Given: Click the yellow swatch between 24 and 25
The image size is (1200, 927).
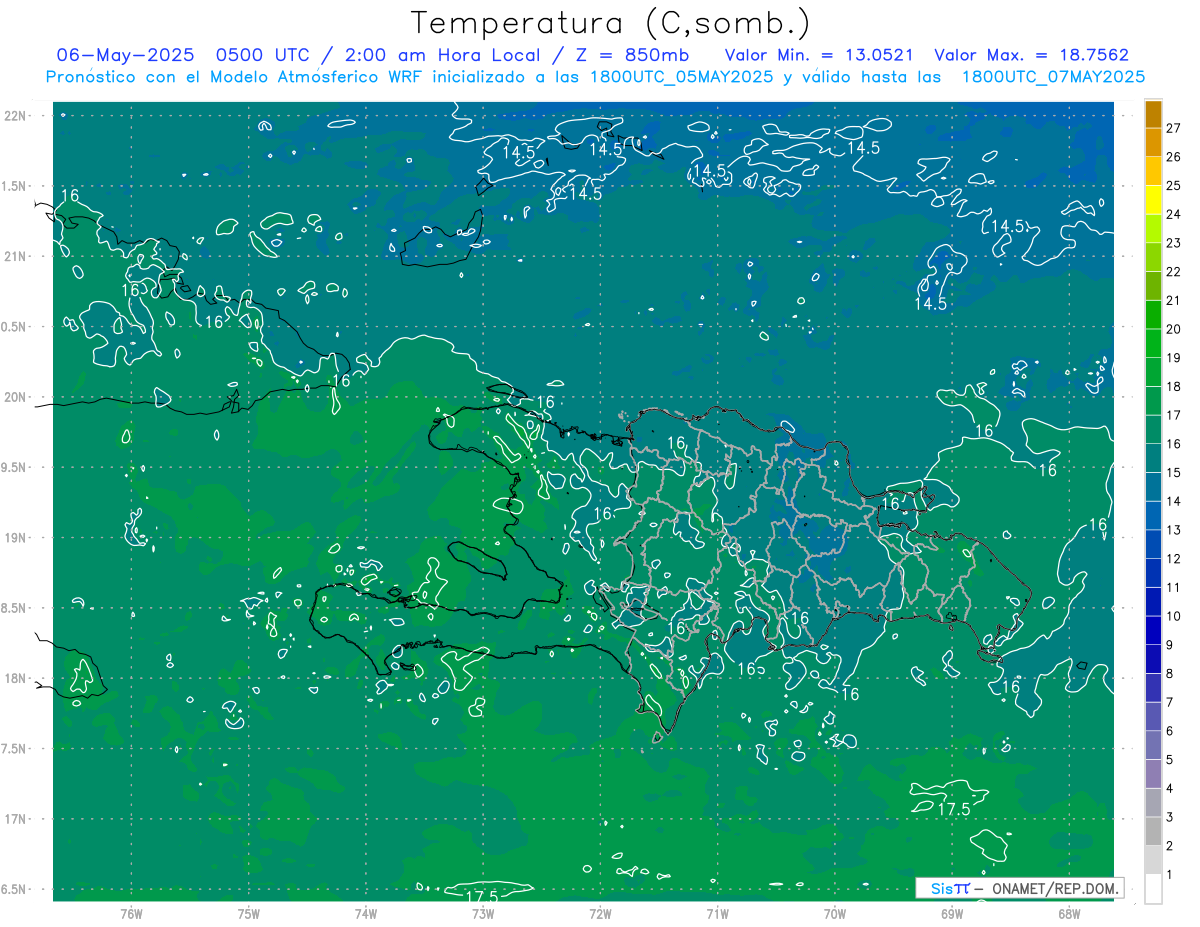Looking at the screenshot, I should point(1153,200).
